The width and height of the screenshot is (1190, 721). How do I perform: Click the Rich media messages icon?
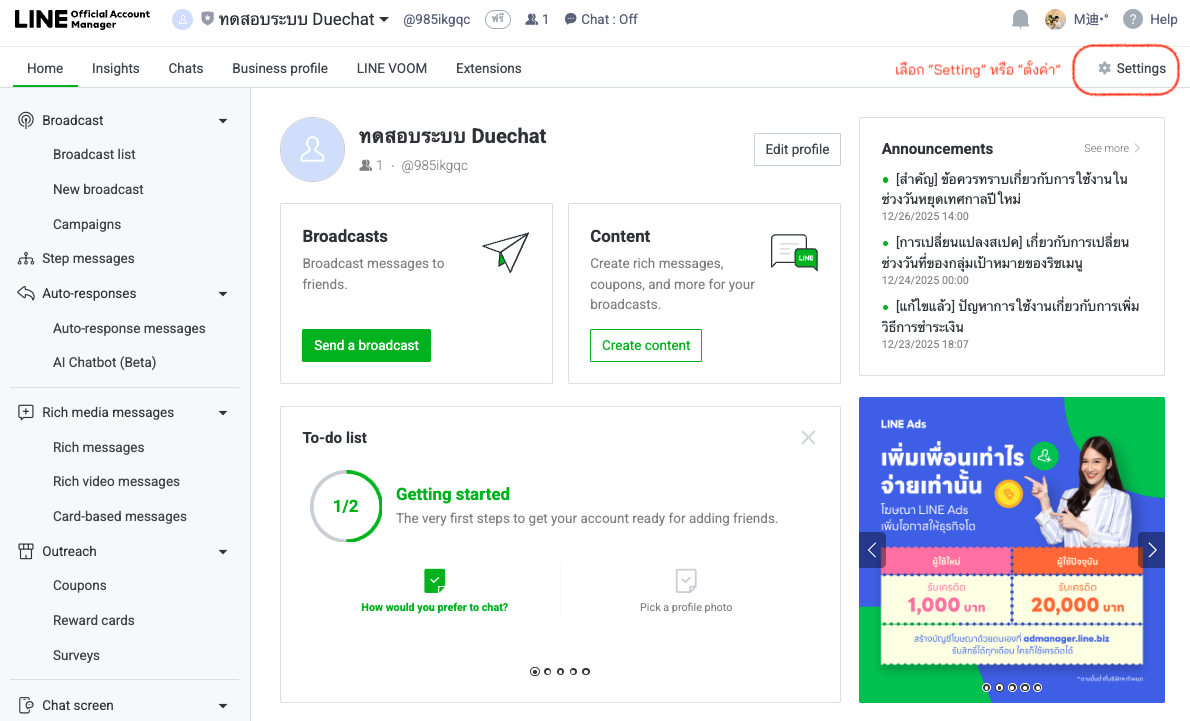[x=26, y=412]
